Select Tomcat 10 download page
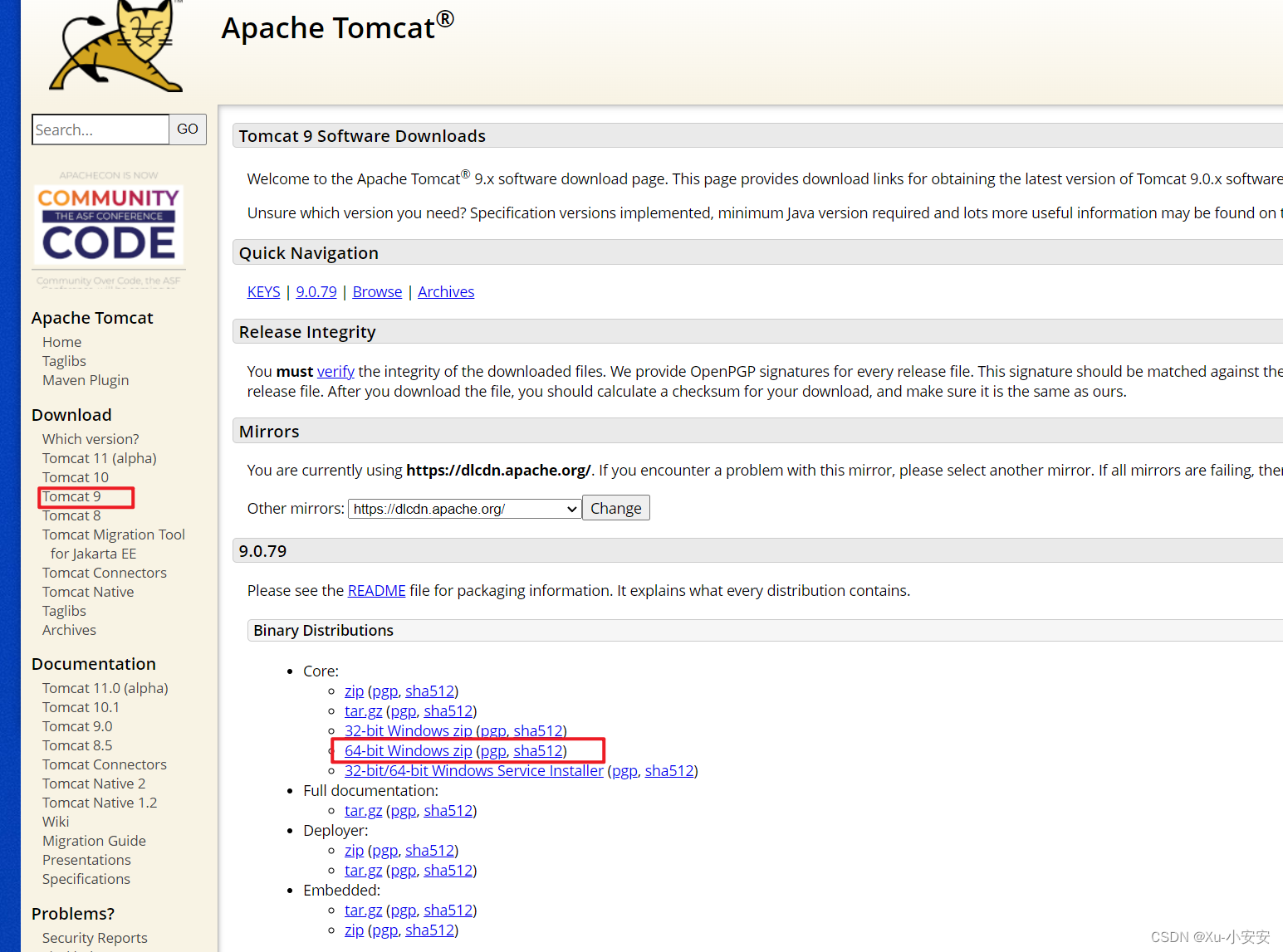The height and width of the screenshot is (952, 1283). click(76, 477)
